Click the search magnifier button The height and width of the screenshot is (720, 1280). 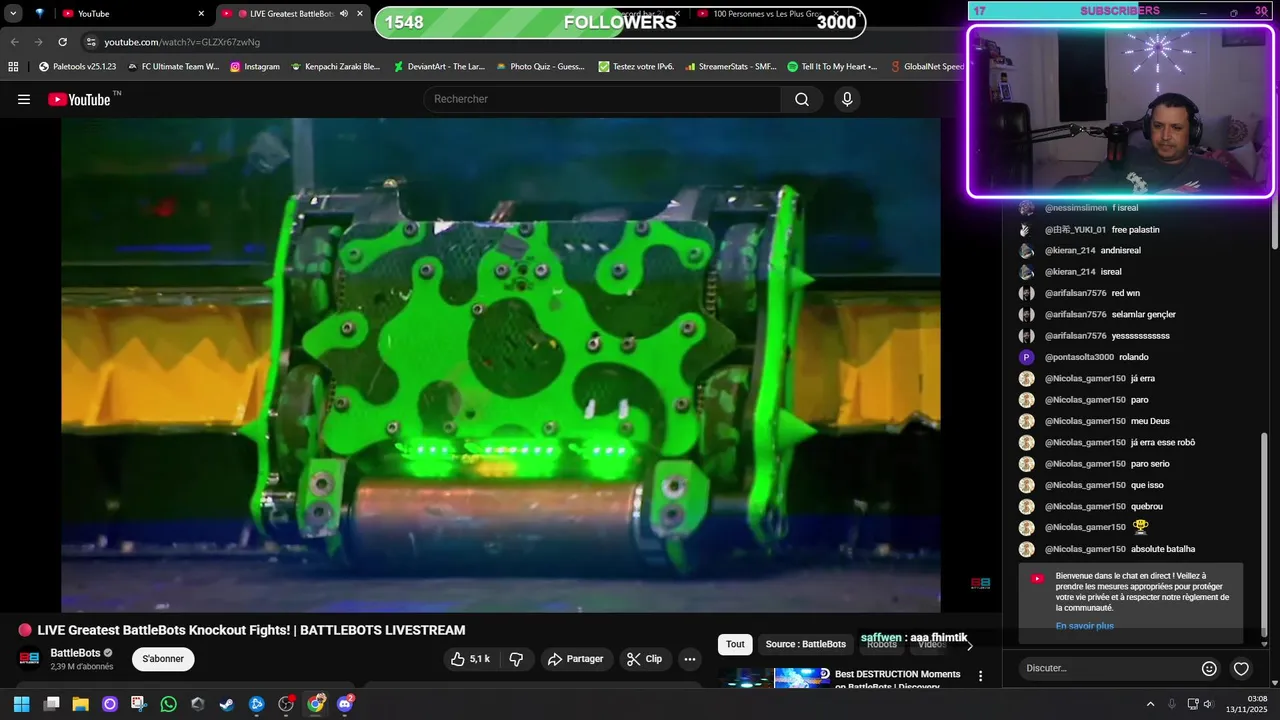(802, 99)
